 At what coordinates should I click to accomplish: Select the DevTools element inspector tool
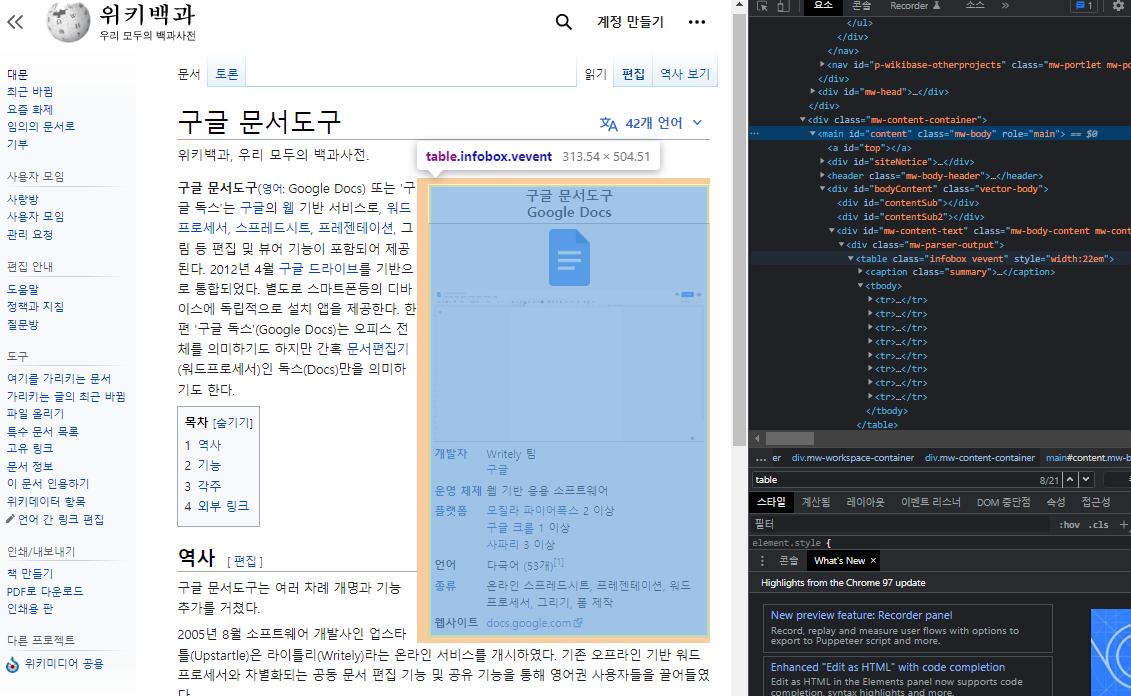tap(762, 6)
